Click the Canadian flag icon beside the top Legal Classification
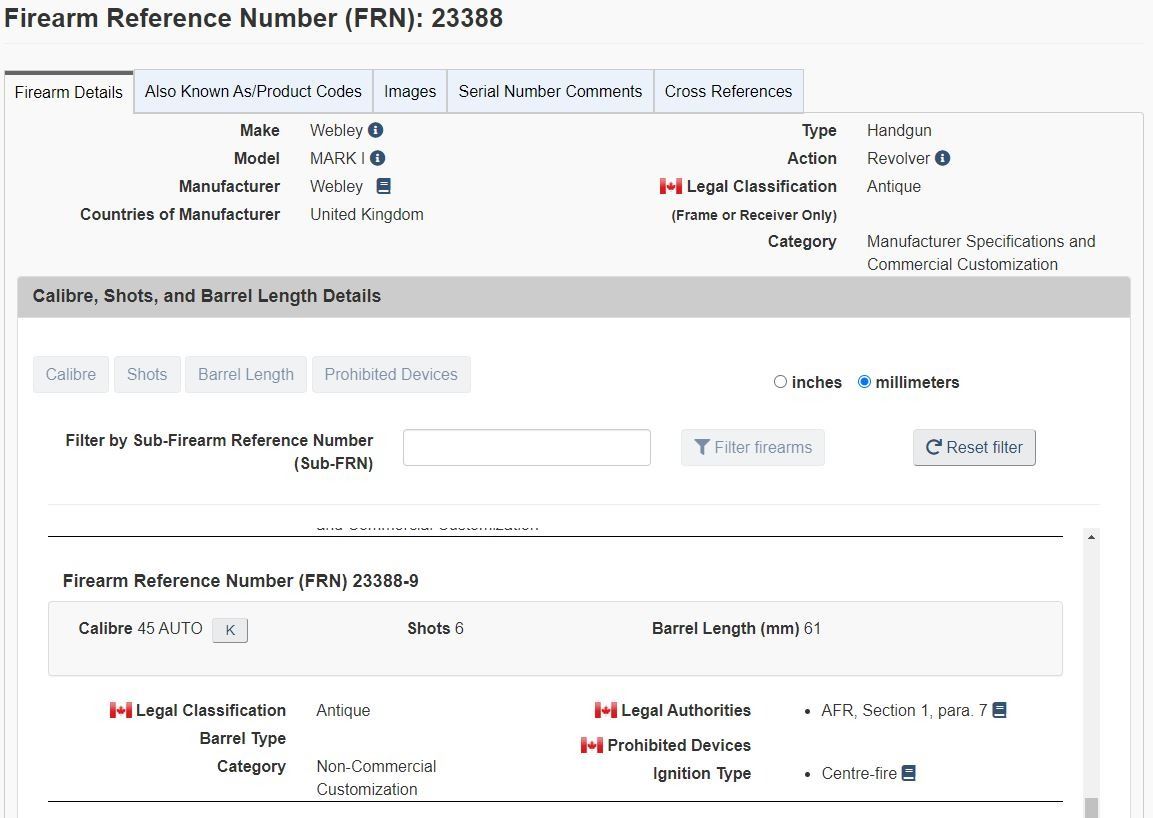The height and width of the screenshot is (818, 1153). tap(671, 186)
